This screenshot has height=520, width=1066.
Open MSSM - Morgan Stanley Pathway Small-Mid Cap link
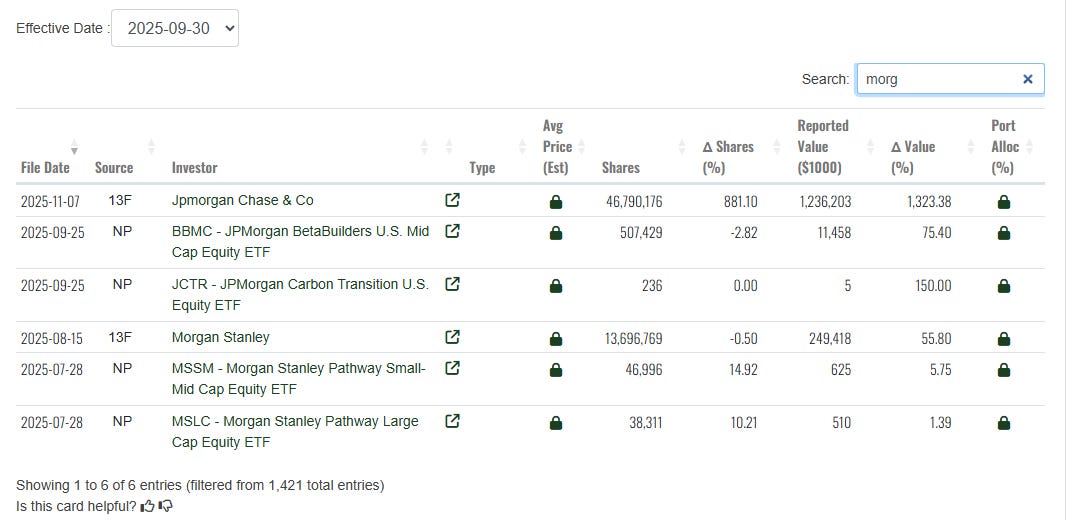pos(298,379)
